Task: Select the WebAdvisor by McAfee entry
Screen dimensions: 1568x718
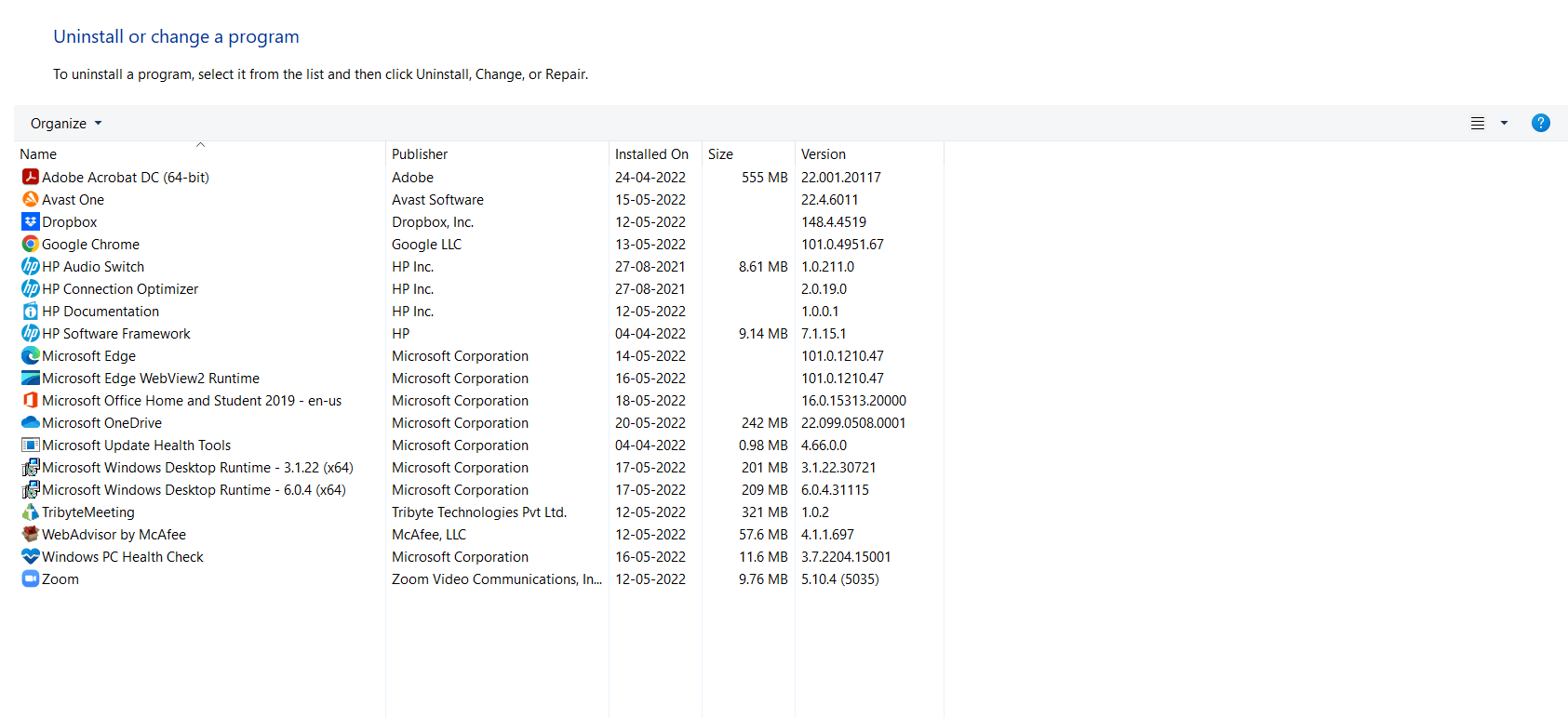Action: tap(114, 534)
